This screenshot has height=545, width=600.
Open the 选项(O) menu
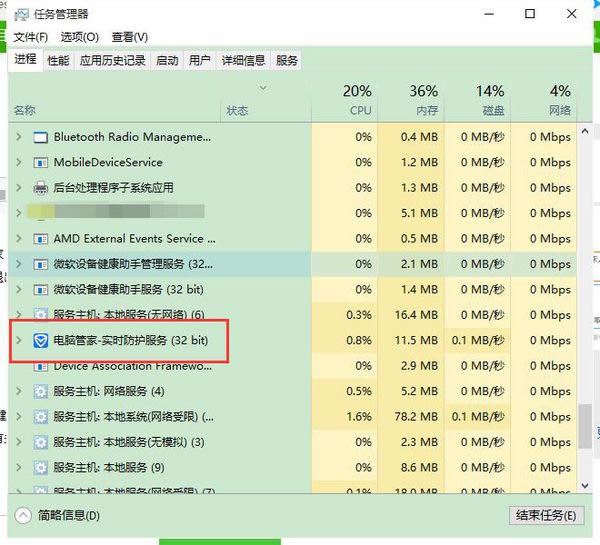[79, 37]
